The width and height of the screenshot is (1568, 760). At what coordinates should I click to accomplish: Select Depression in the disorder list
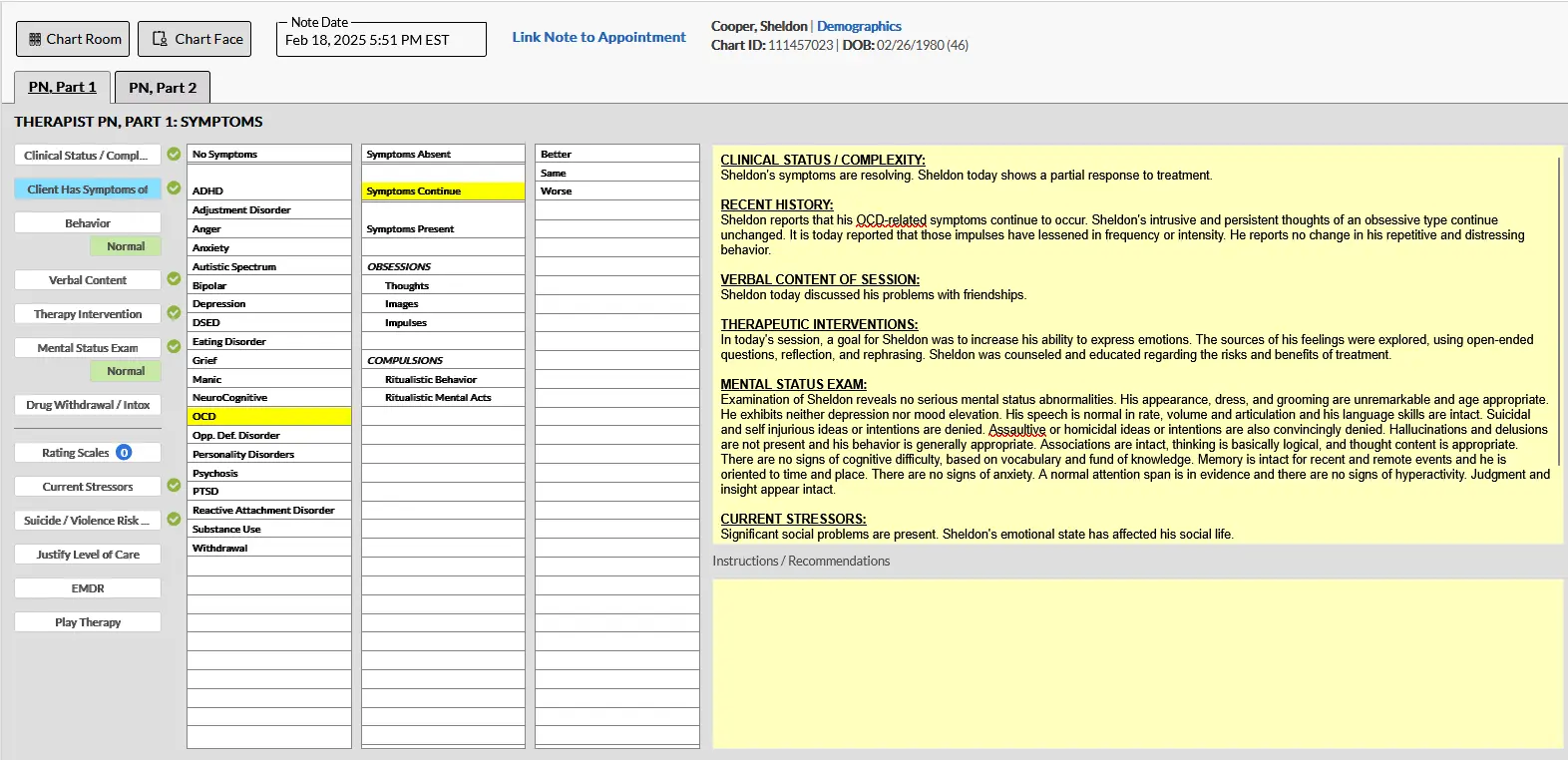coord(269,304)
